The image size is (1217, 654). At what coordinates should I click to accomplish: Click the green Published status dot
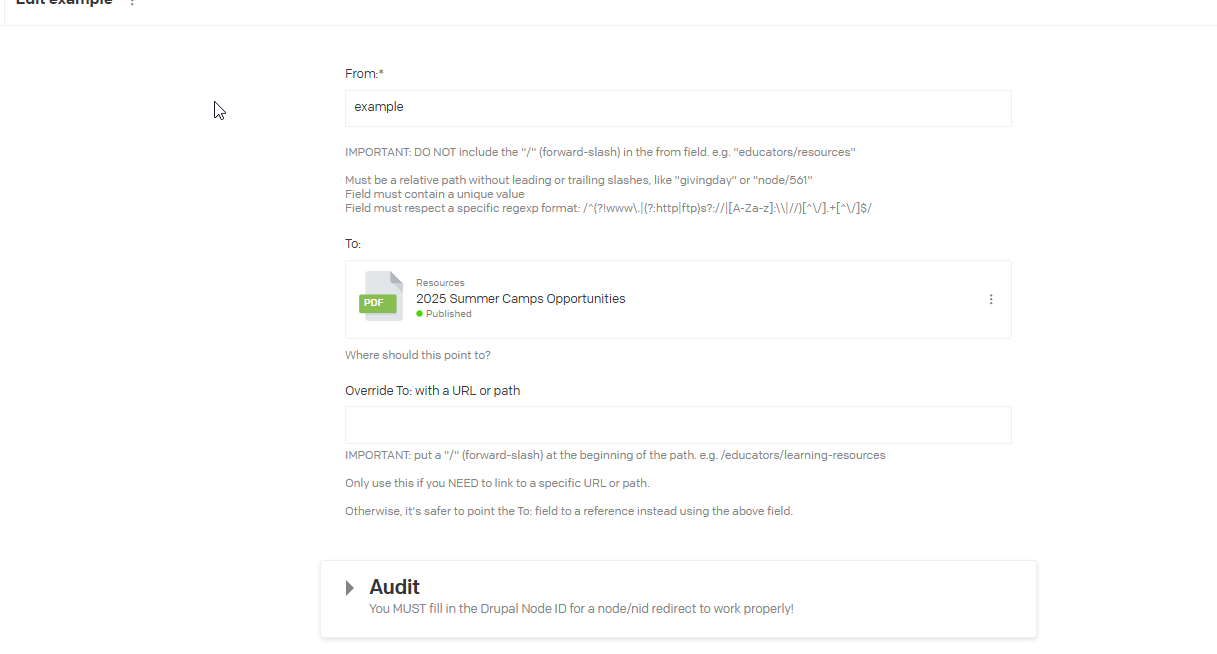419,314
